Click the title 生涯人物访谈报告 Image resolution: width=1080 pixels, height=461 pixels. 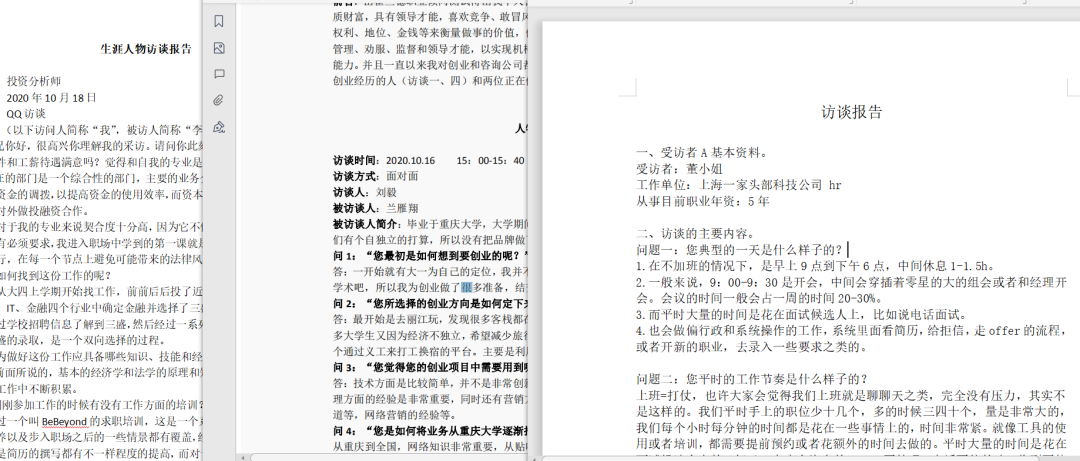(x=146, y=48)
